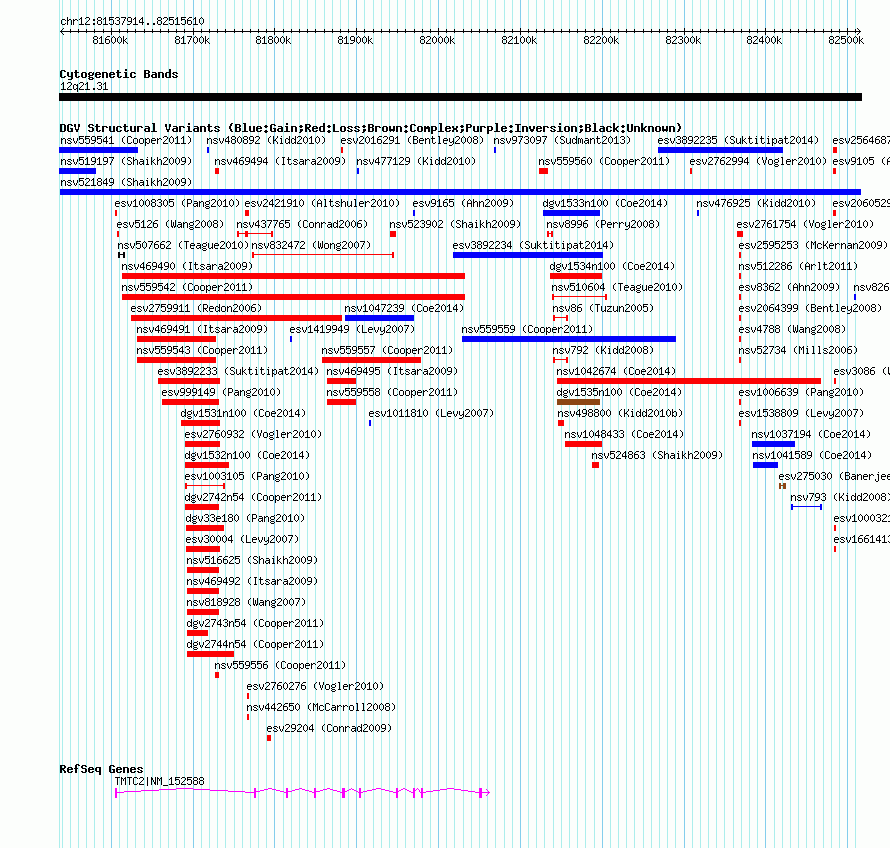Viewport: 890px width, 848px height.
Task: Click the nsv559557 (Cooper2011) variant label
Action: 387,350
